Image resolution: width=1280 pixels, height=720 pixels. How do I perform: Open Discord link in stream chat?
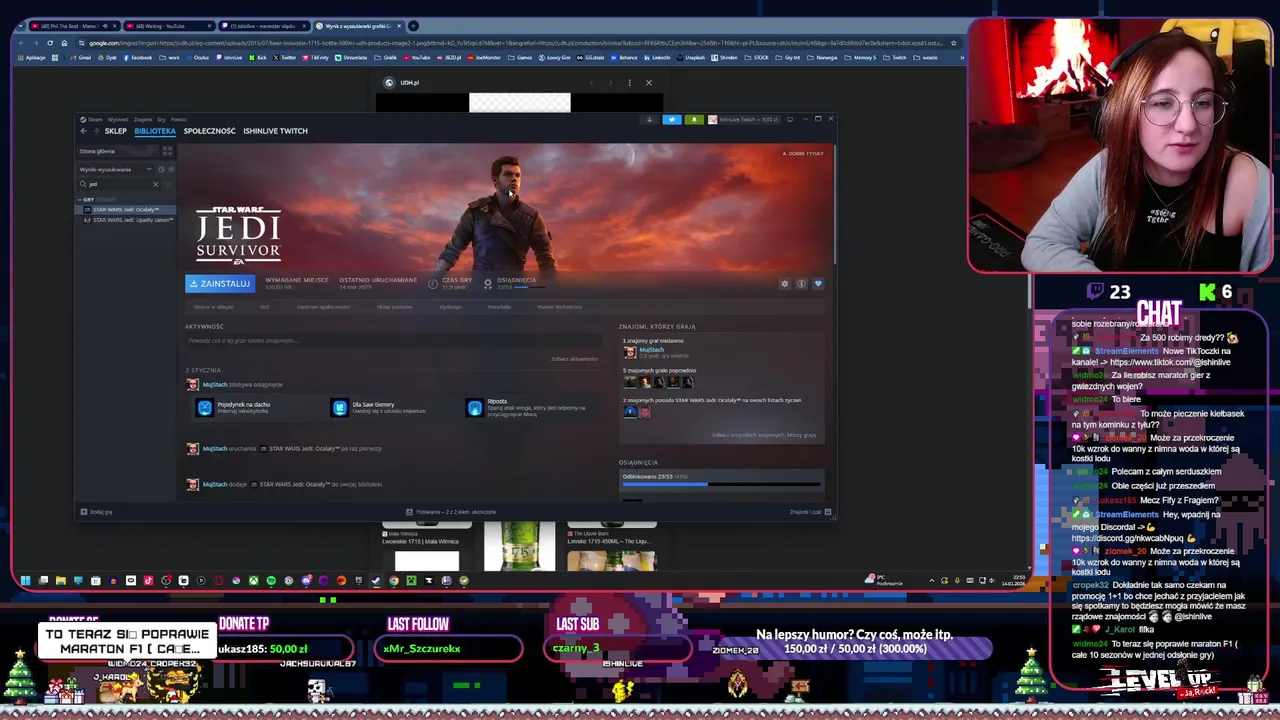coord(1127,538)
